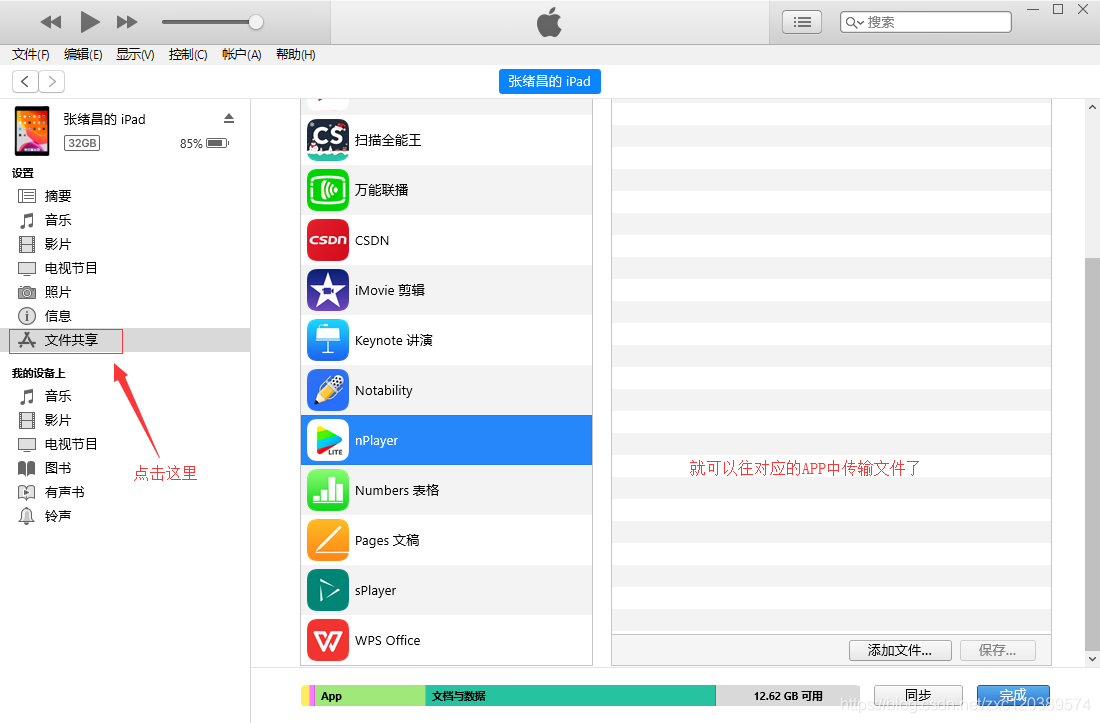1100x723 pixels.
Task: Click the nPlayer app icon
Action: point(328,440)
